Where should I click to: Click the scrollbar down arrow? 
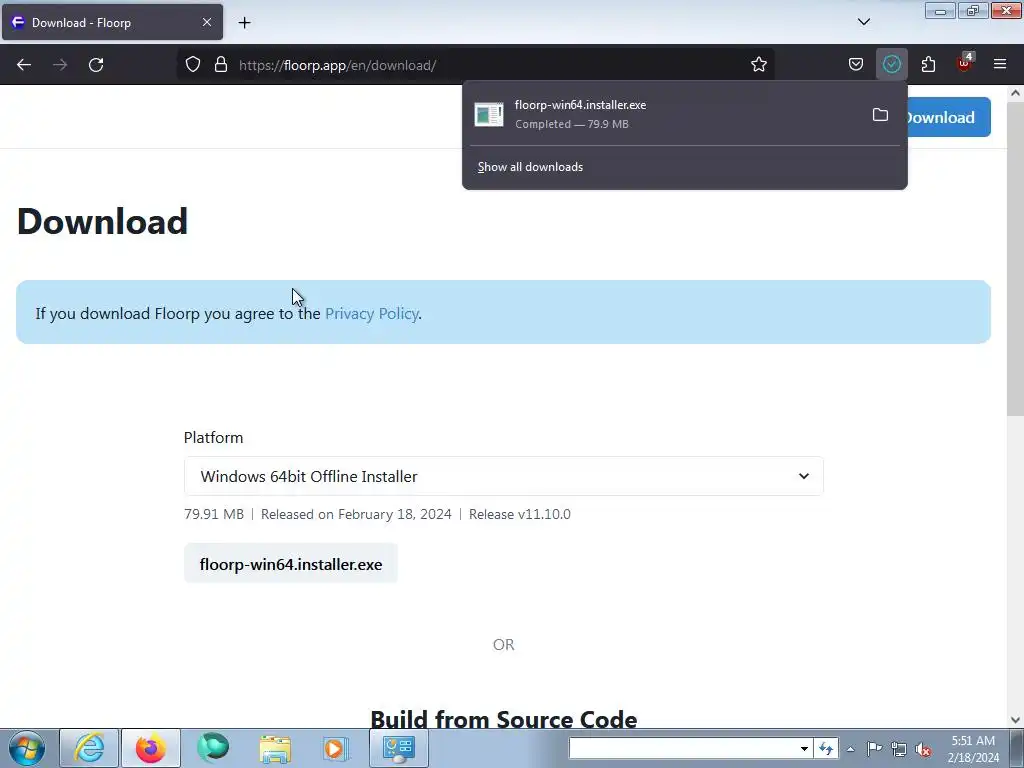coord(1015,720)
